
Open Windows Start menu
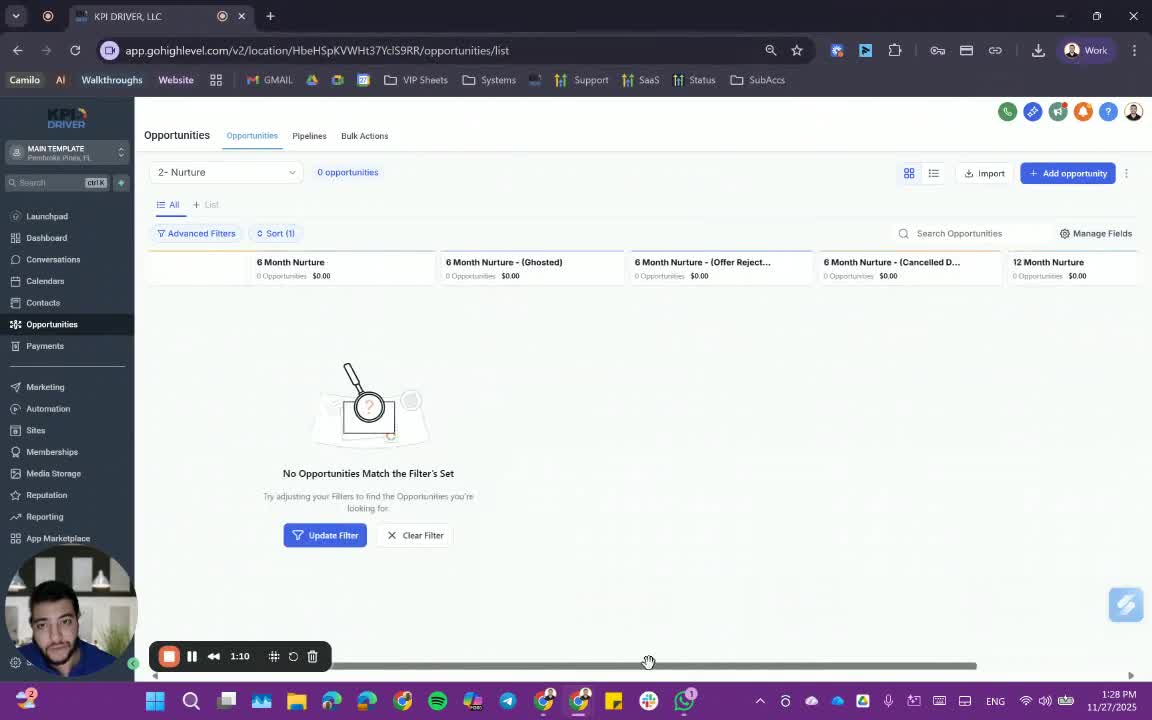[x=155, y=701]
